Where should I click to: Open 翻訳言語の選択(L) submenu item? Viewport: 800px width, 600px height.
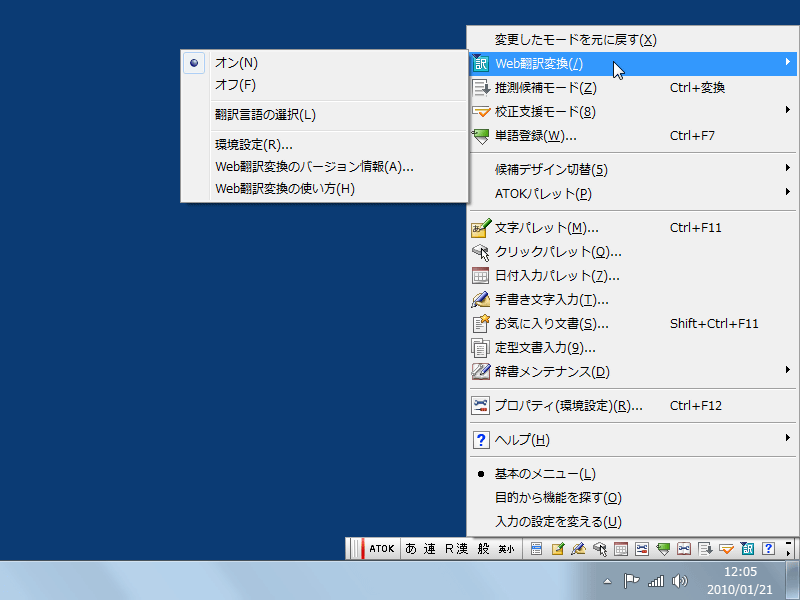click(x=324, y=115)
